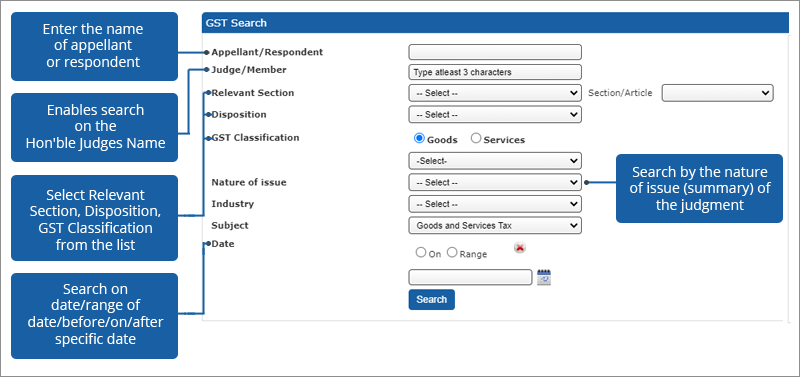Screen dimensions: 800x377
Task: Expand the GST Classification -Select- dropdown
Action: point(495,161)
